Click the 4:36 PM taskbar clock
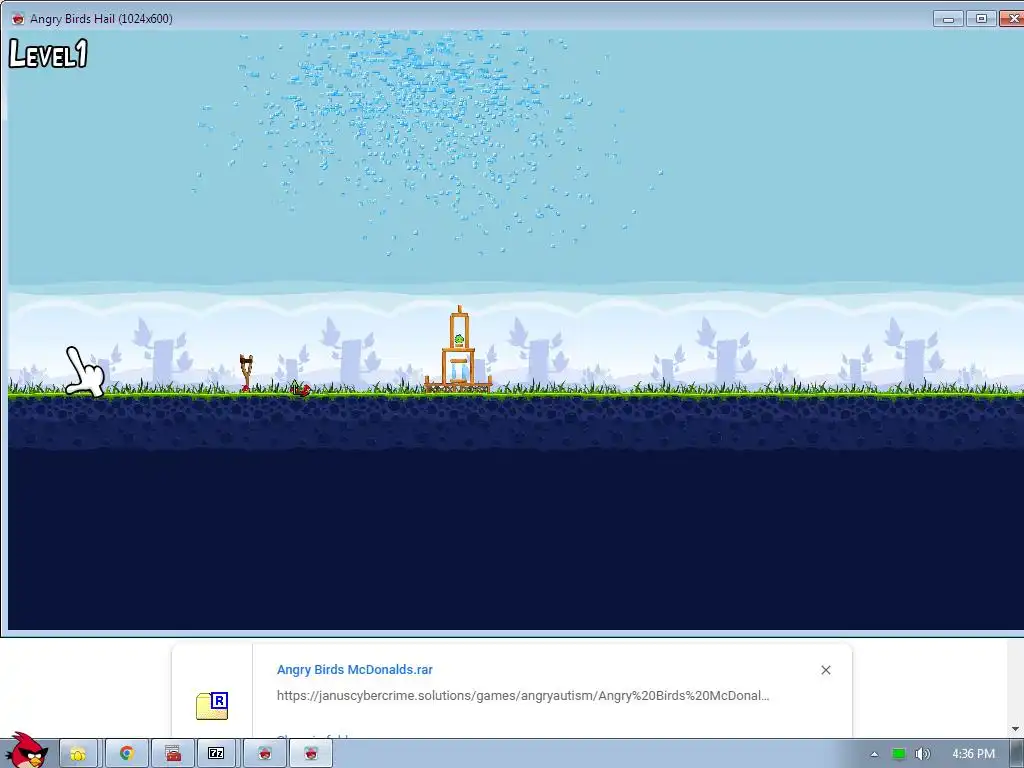The width and height of the screenshot is (1024, 768). [973, 754]
